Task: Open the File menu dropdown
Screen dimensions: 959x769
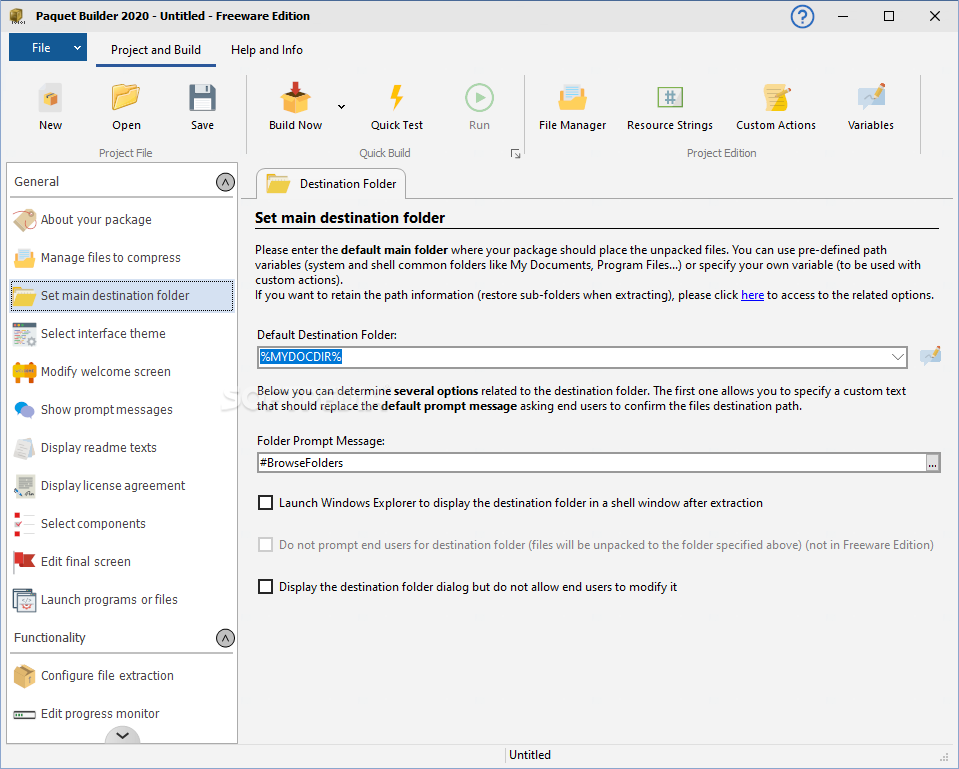Action: tap(48, 47)
